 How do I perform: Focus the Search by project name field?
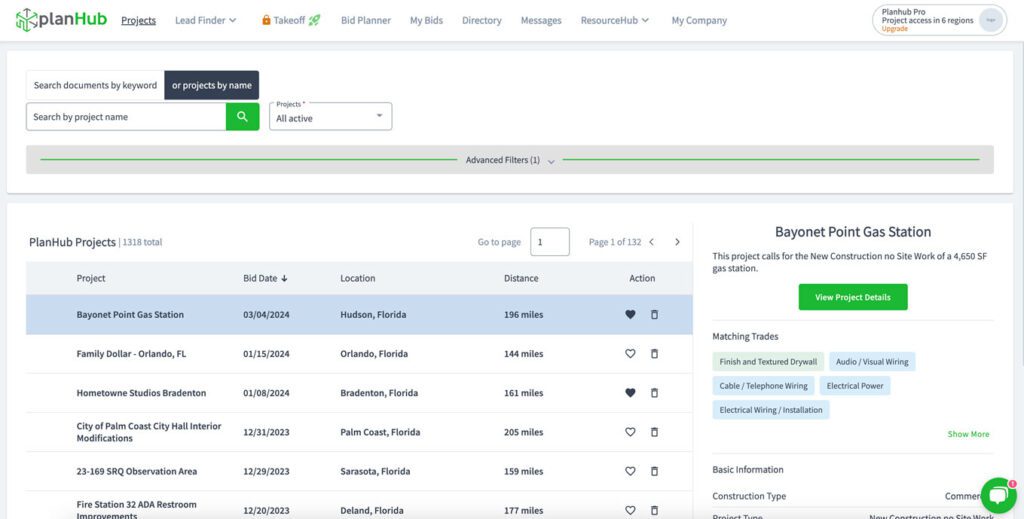126,117
